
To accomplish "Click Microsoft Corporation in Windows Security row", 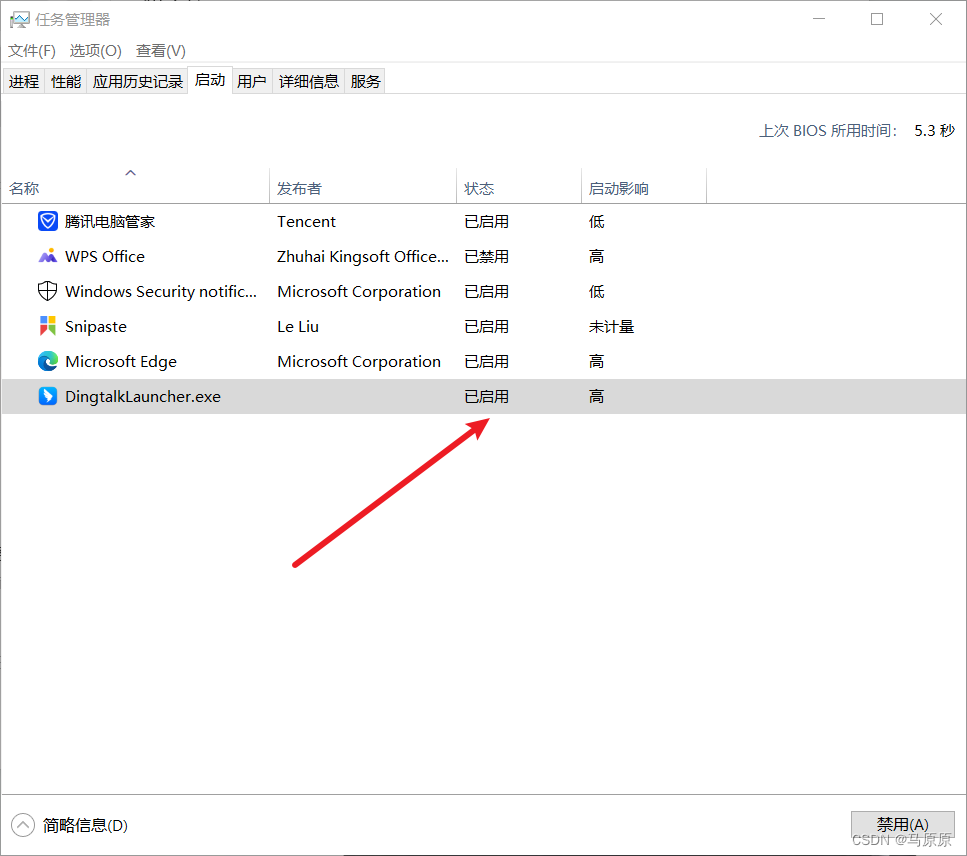I will point(359,292).
